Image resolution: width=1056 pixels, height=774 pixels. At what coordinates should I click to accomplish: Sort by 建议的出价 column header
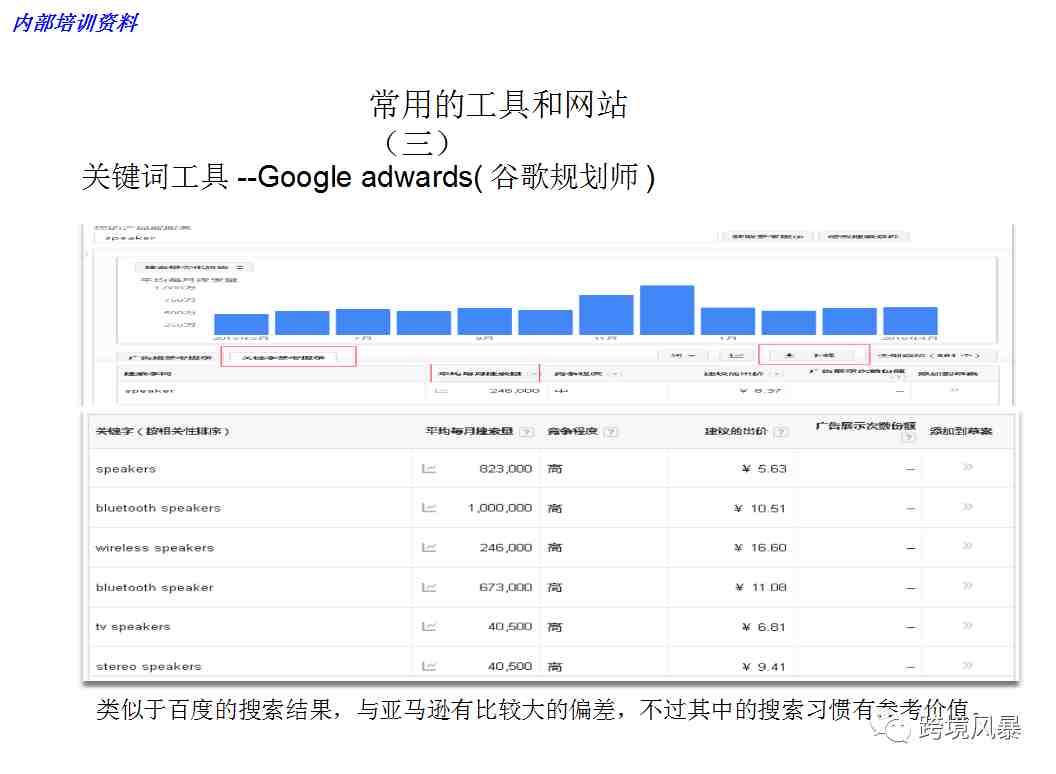[736, 431]
